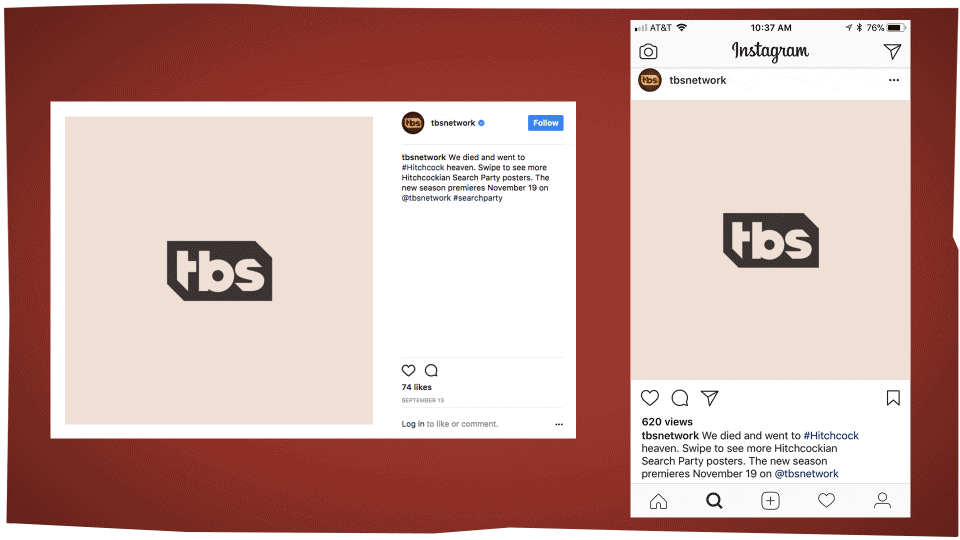This screenshot has height=540, width=960.
Task: Open direct messages paper plane icon at top
Action: [x=893, y=51]
